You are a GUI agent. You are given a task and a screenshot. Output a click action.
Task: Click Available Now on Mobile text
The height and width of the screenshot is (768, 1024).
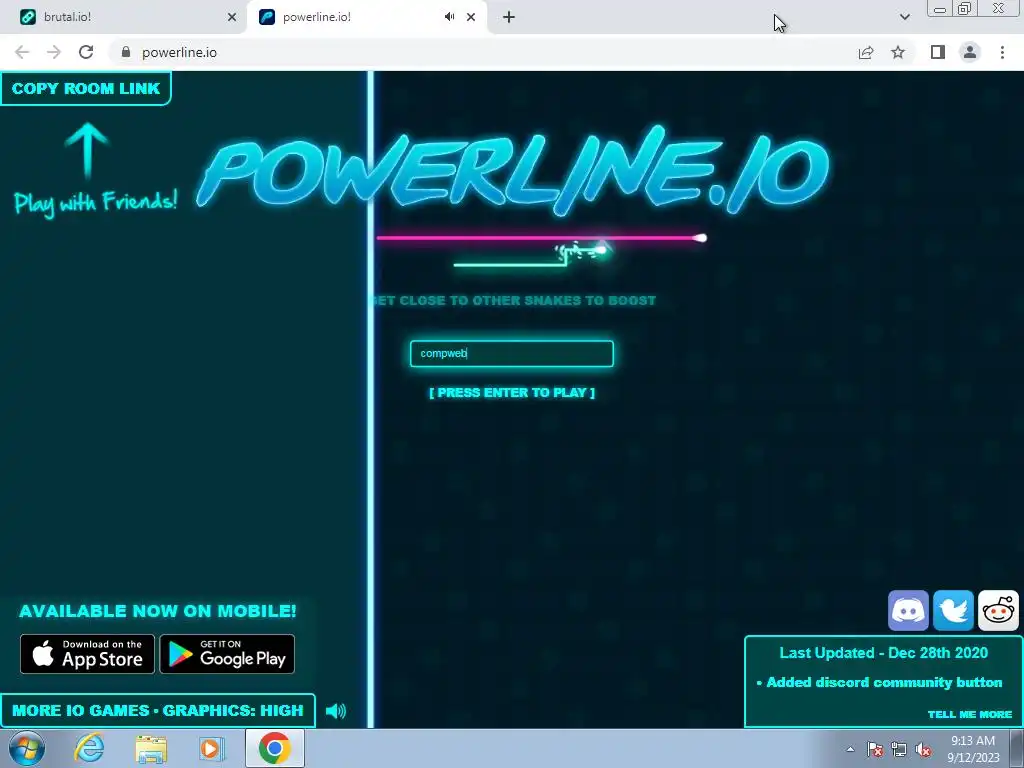[157, 611]
